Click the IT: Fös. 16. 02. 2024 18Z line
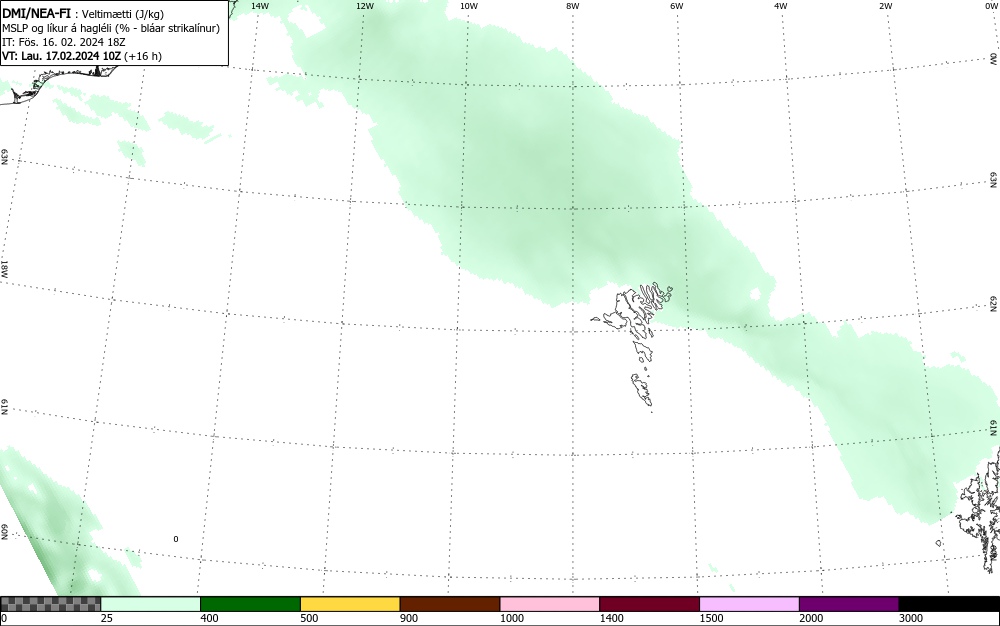 [65, 42]
